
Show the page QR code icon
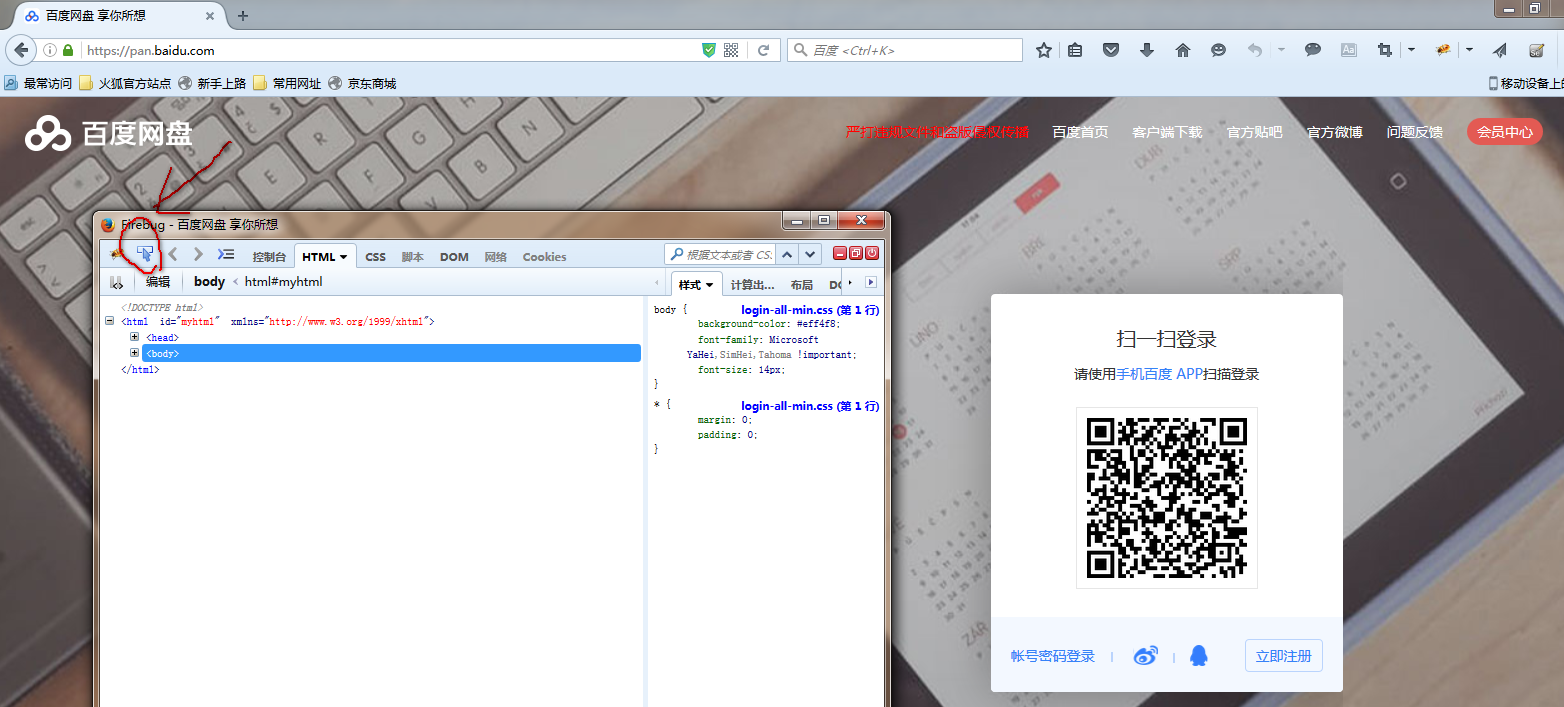[731, 50]
